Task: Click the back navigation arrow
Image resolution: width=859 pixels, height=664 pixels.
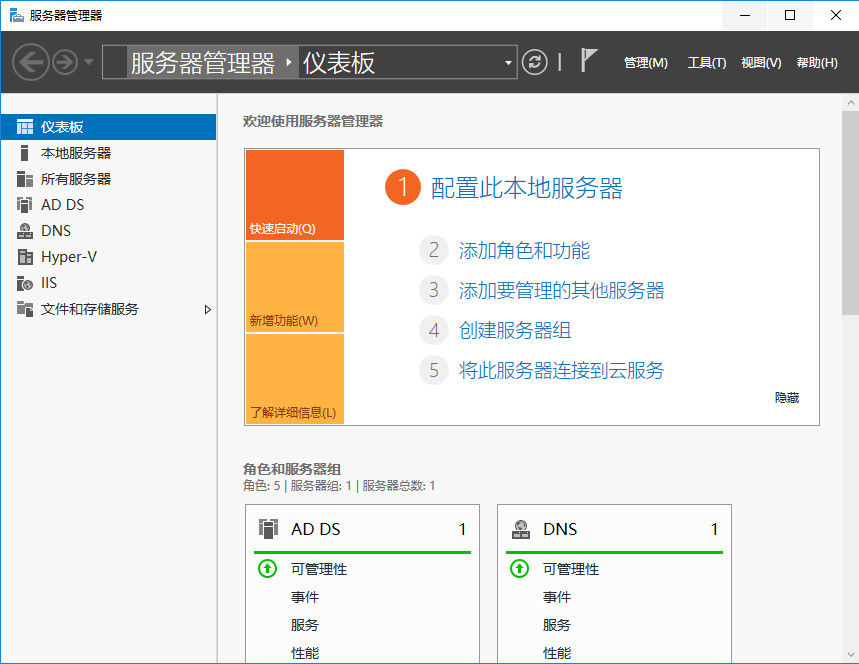Action: click(x=30, y=62)
